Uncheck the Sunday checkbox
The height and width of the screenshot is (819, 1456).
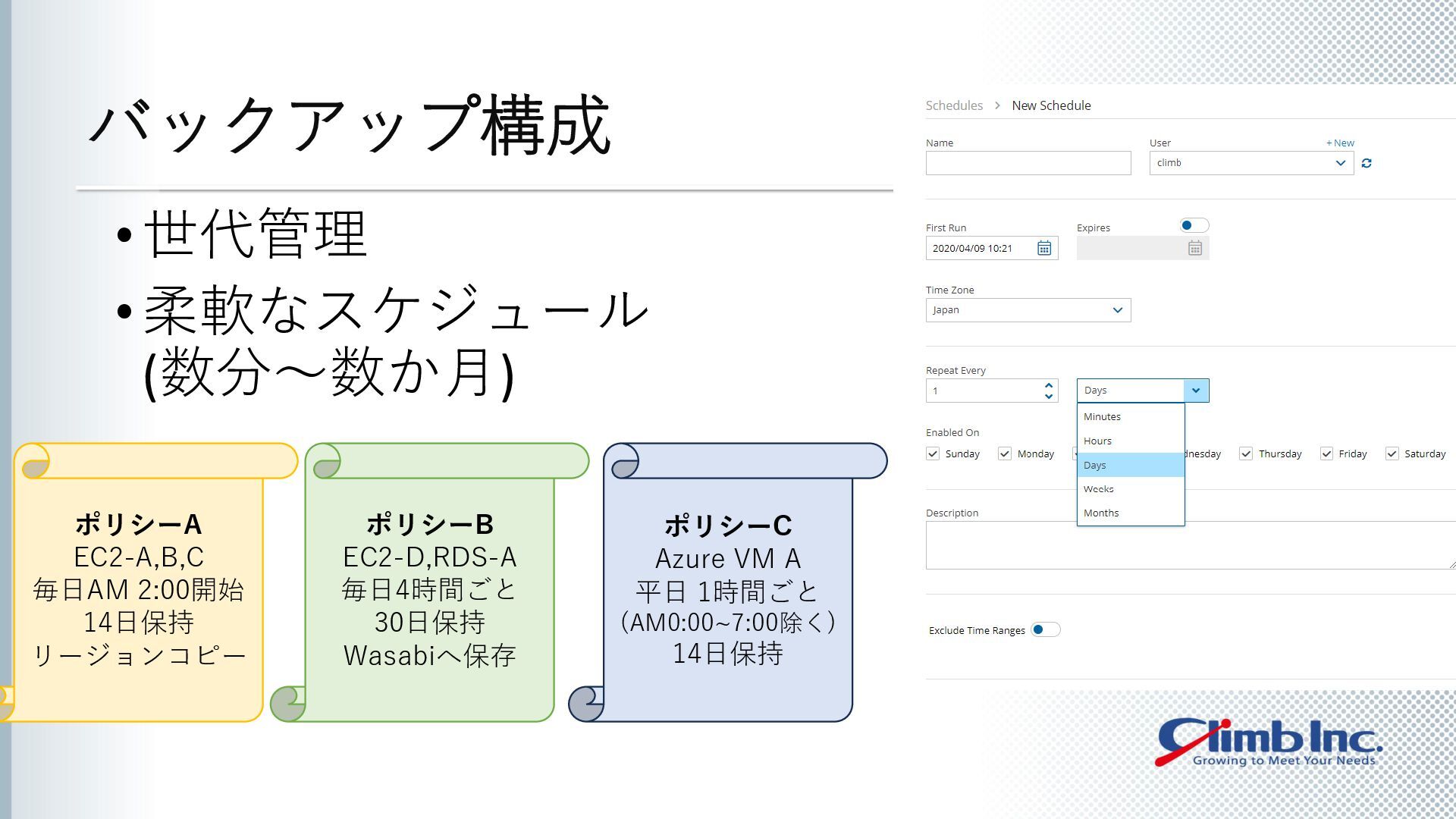tap(933, 453)
